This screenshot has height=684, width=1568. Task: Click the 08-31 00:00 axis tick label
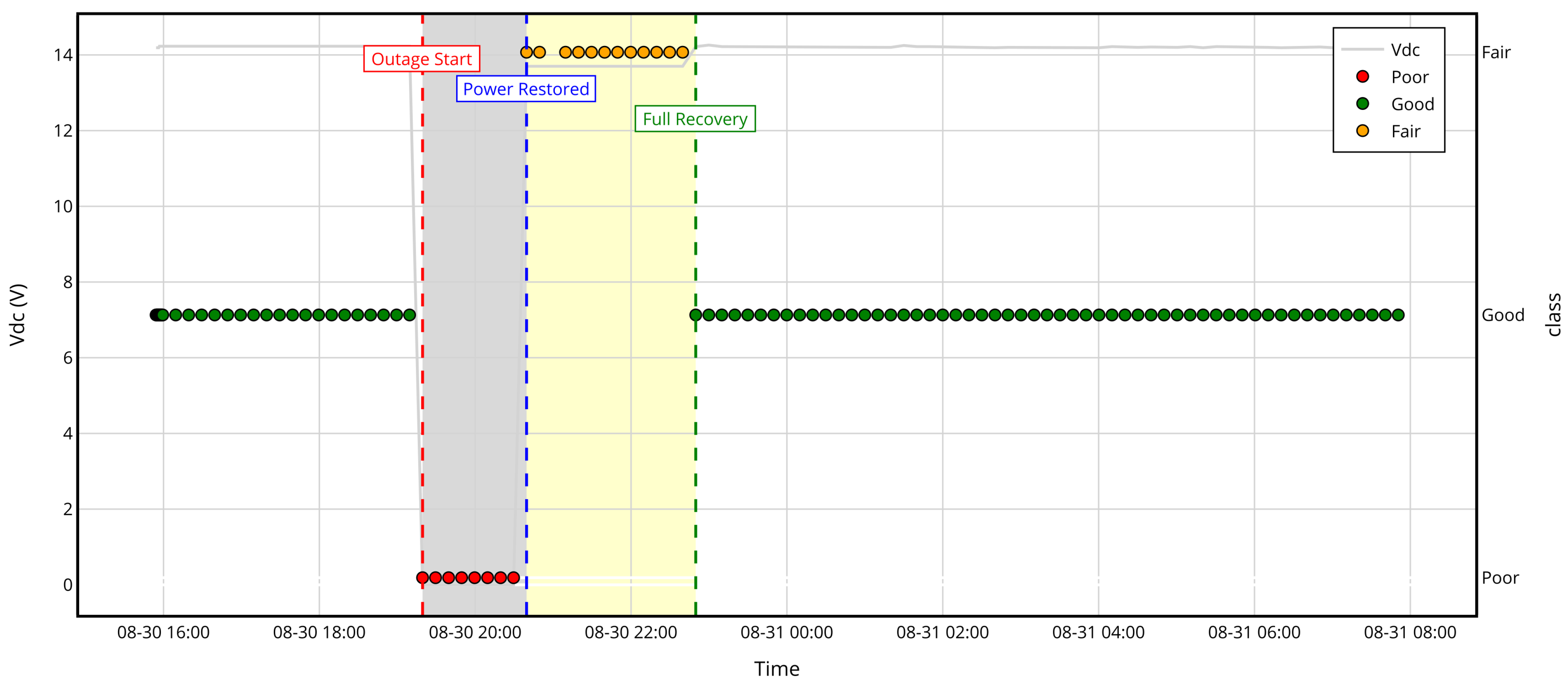[786, 632]
